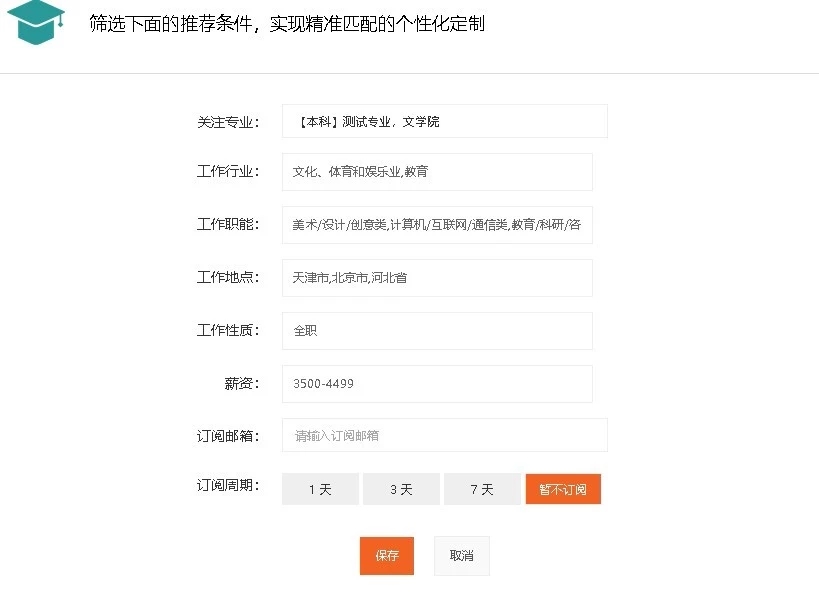Click the heading text 筛选下面的推荐条件
819x600 pixels.
pos(287,24)
